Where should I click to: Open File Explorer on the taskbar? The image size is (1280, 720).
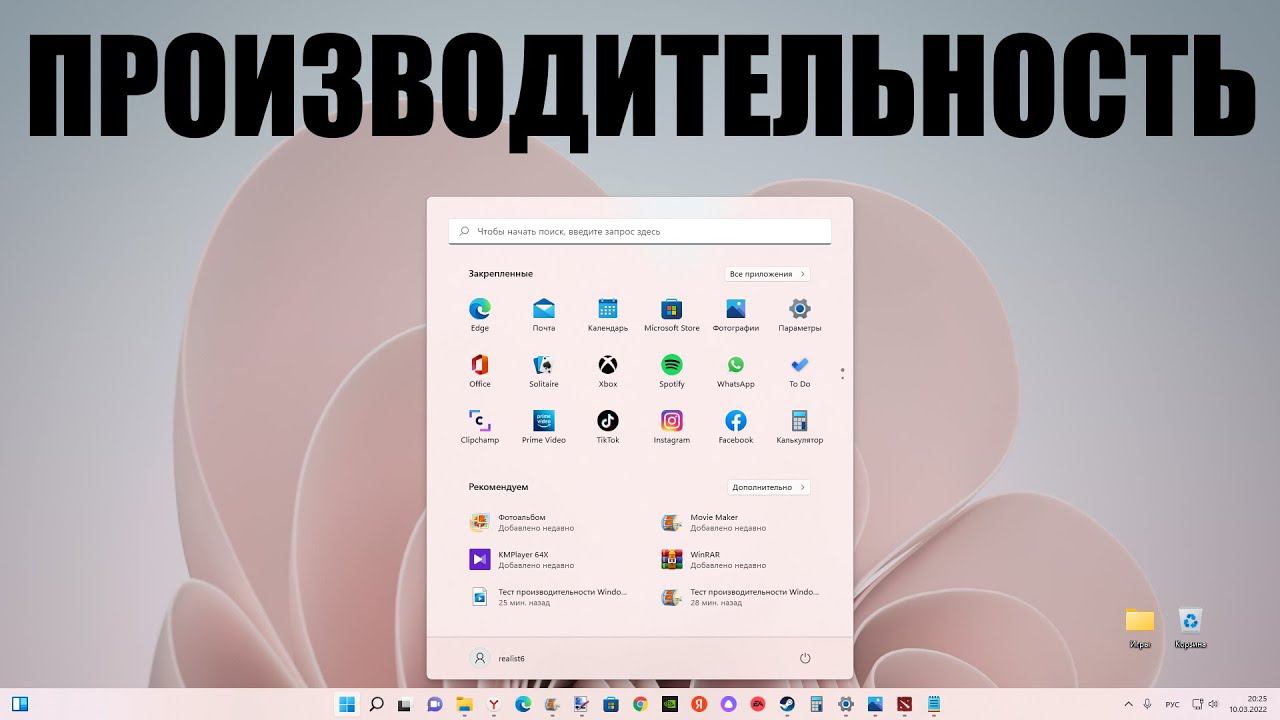tap(464, 704)
